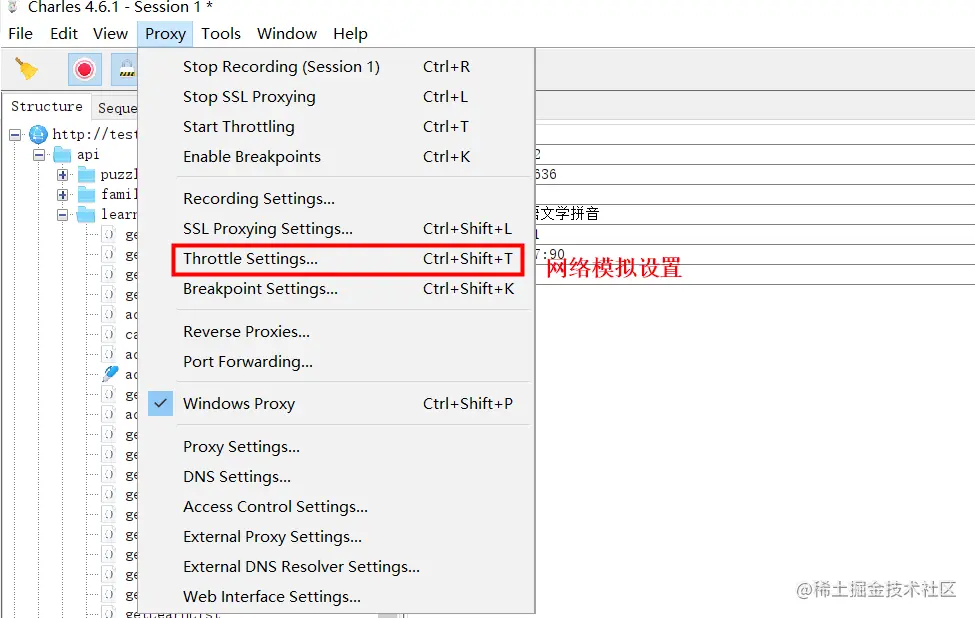
Task: Open External DNS Resolver Settings...
Action: 336,566
